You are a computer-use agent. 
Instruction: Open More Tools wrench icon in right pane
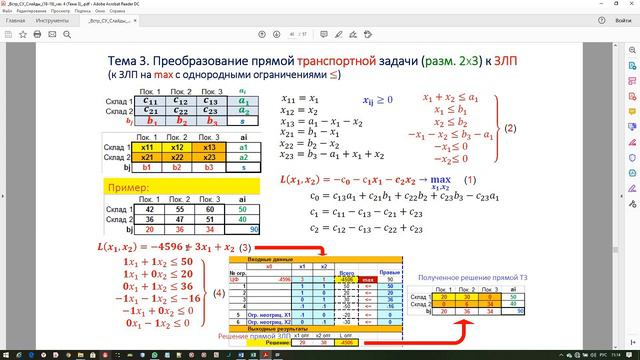632,204
